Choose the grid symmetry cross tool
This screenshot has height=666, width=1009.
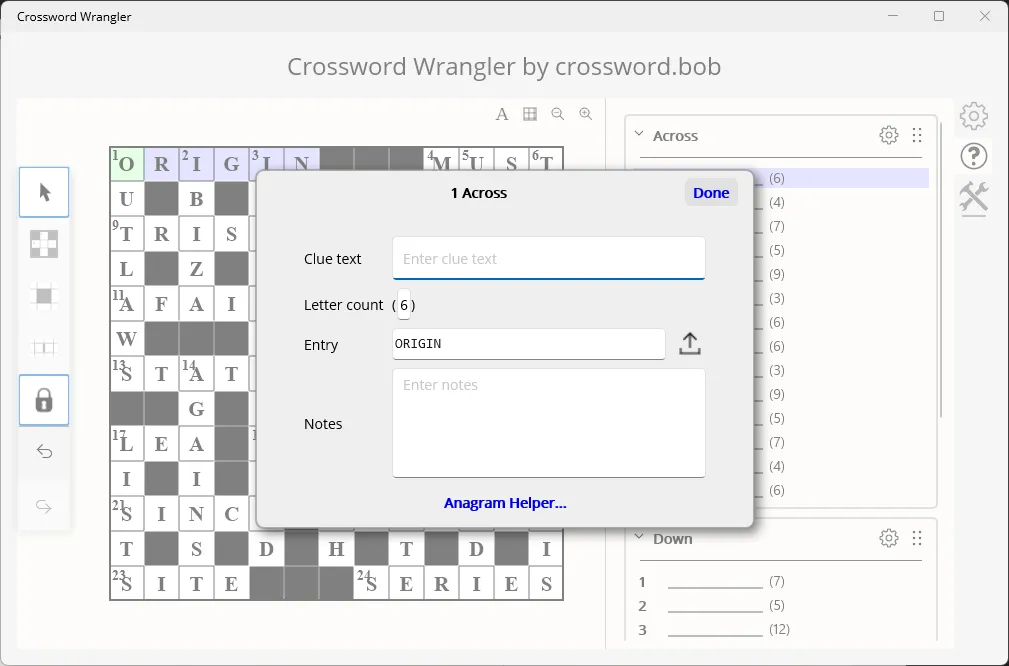44,244
